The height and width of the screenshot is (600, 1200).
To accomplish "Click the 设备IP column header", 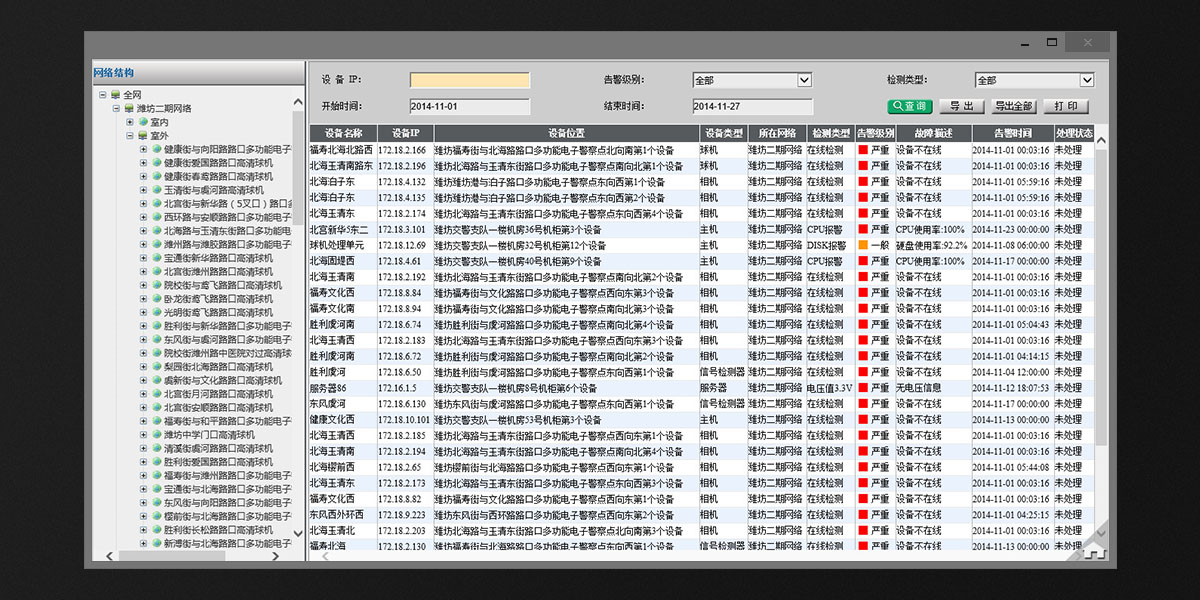I will (x=406, y=133).
